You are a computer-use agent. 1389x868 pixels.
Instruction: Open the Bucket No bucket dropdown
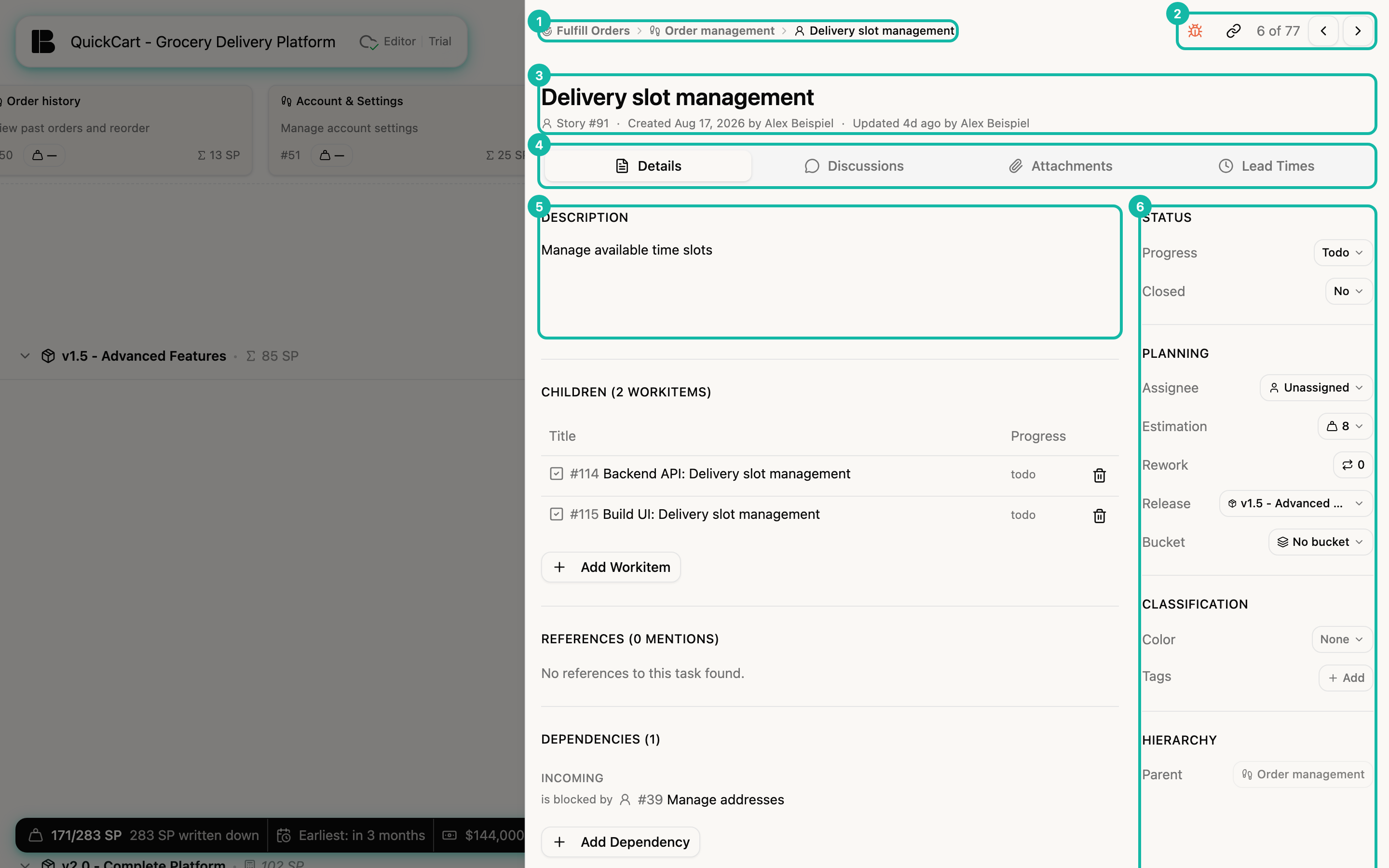pyautogui.click(x=1320, y=542)
